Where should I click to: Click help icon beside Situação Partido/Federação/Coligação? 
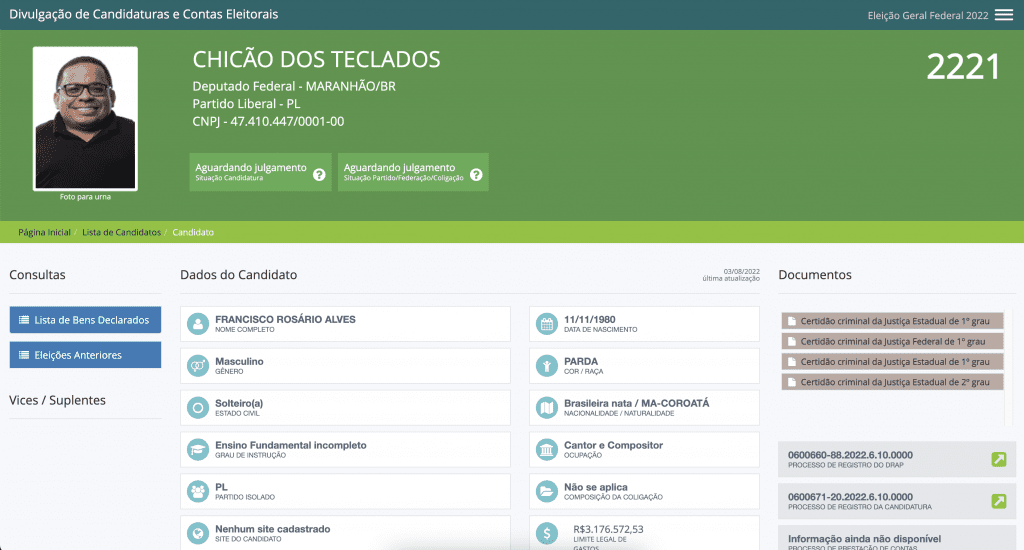coord(476,175)
